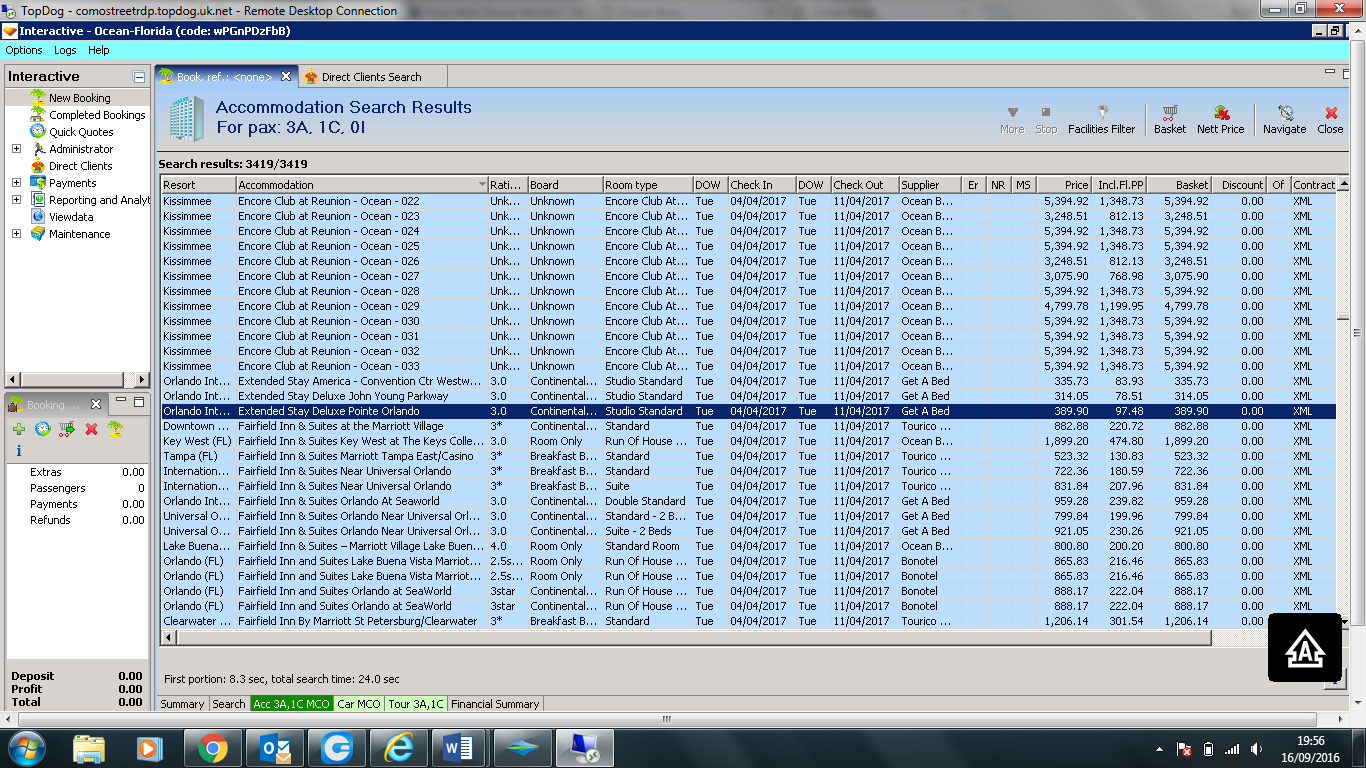Image resolution: width=1366 pixels, height=768 pixels.
Task: Open the Options menu
Action: pyautogui.click(x=24, y=50)
